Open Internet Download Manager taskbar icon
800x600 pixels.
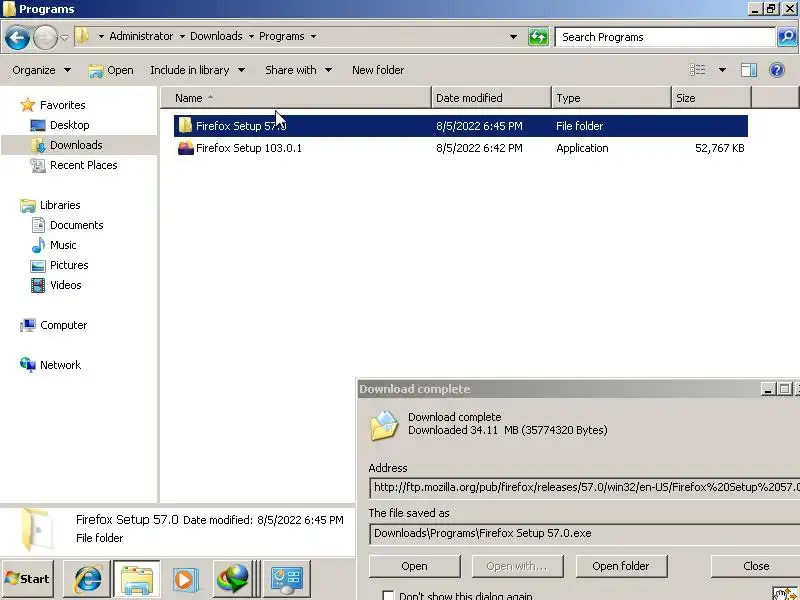234,579
